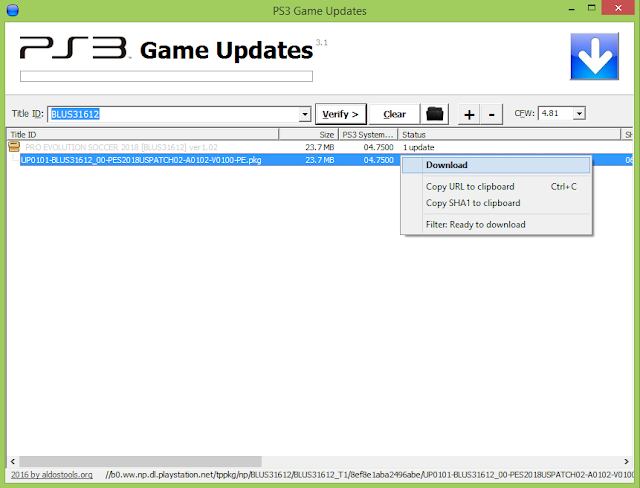Select Copy URL to clipboard
The image size is (640, 488).
tap(496, 186)
